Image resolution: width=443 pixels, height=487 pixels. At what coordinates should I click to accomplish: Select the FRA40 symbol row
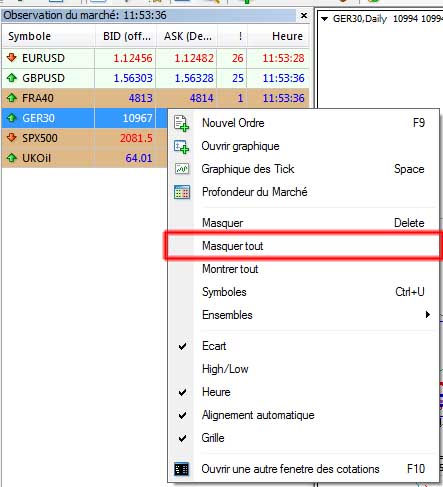click(x=155, y=98)
